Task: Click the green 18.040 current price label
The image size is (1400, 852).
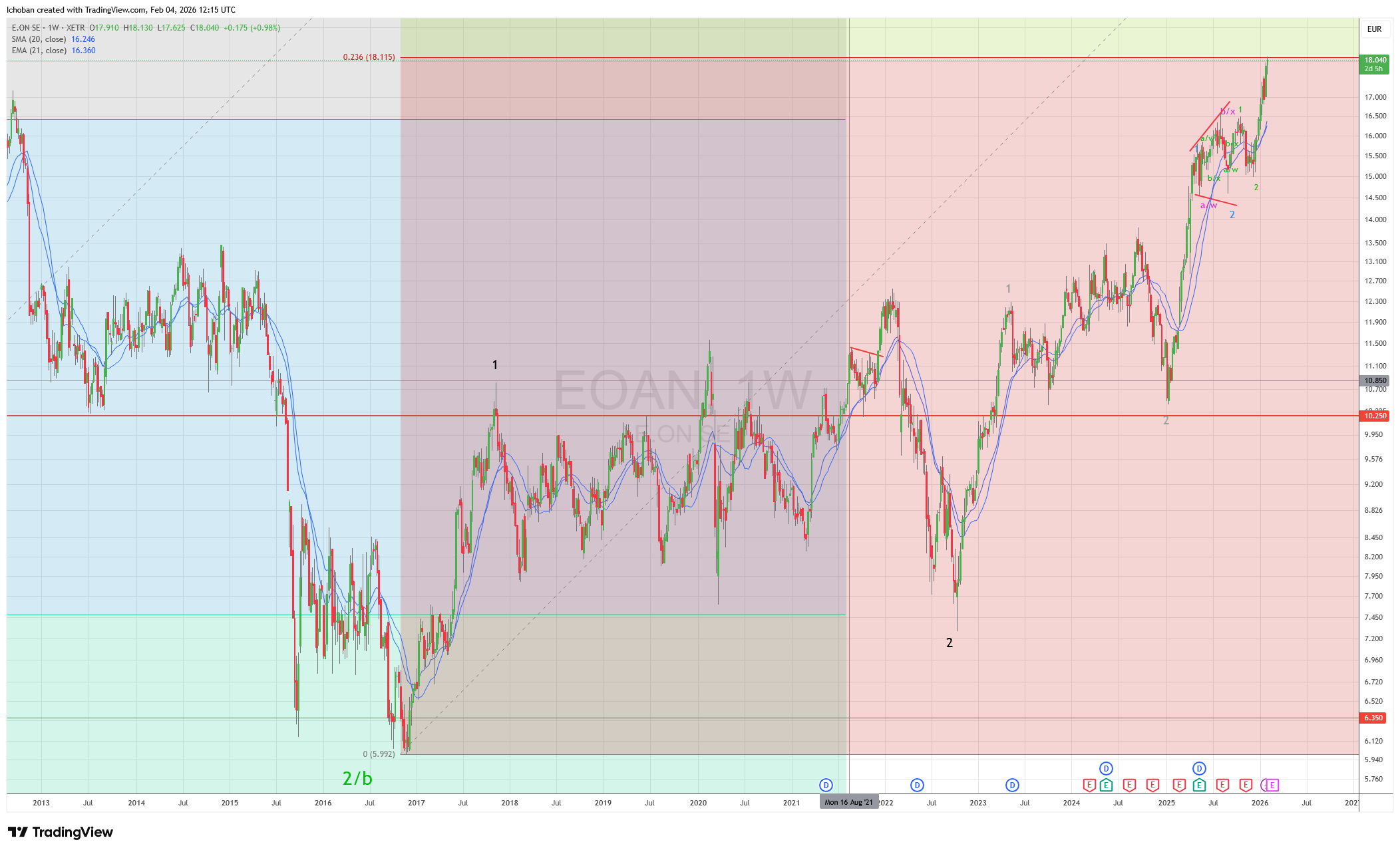Action: click(1375, 64)
